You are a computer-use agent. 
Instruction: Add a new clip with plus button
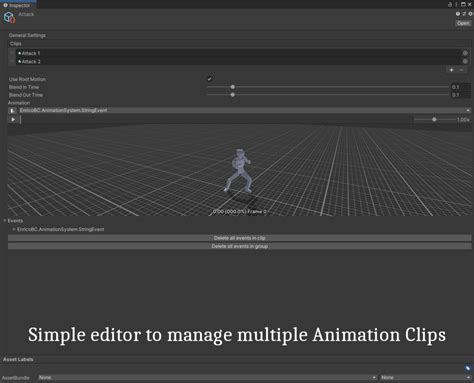[451, 70]
